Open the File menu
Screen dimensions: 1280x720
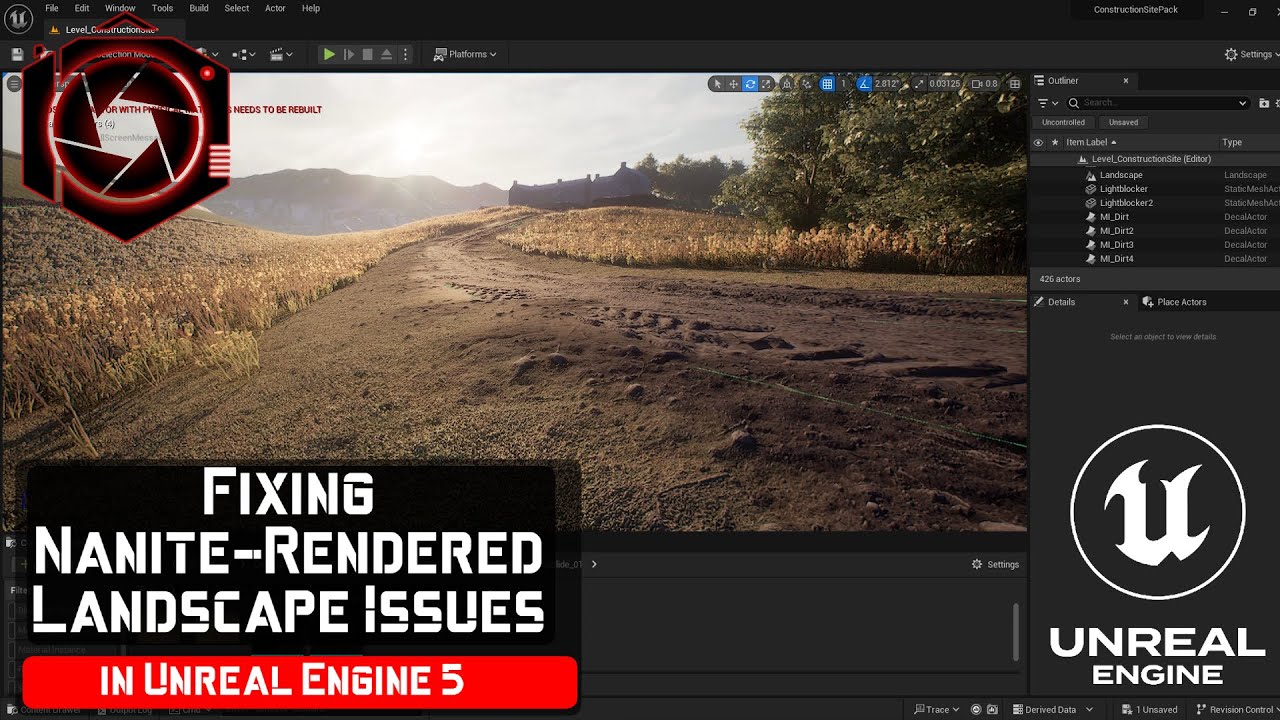[x=52, y=8]
